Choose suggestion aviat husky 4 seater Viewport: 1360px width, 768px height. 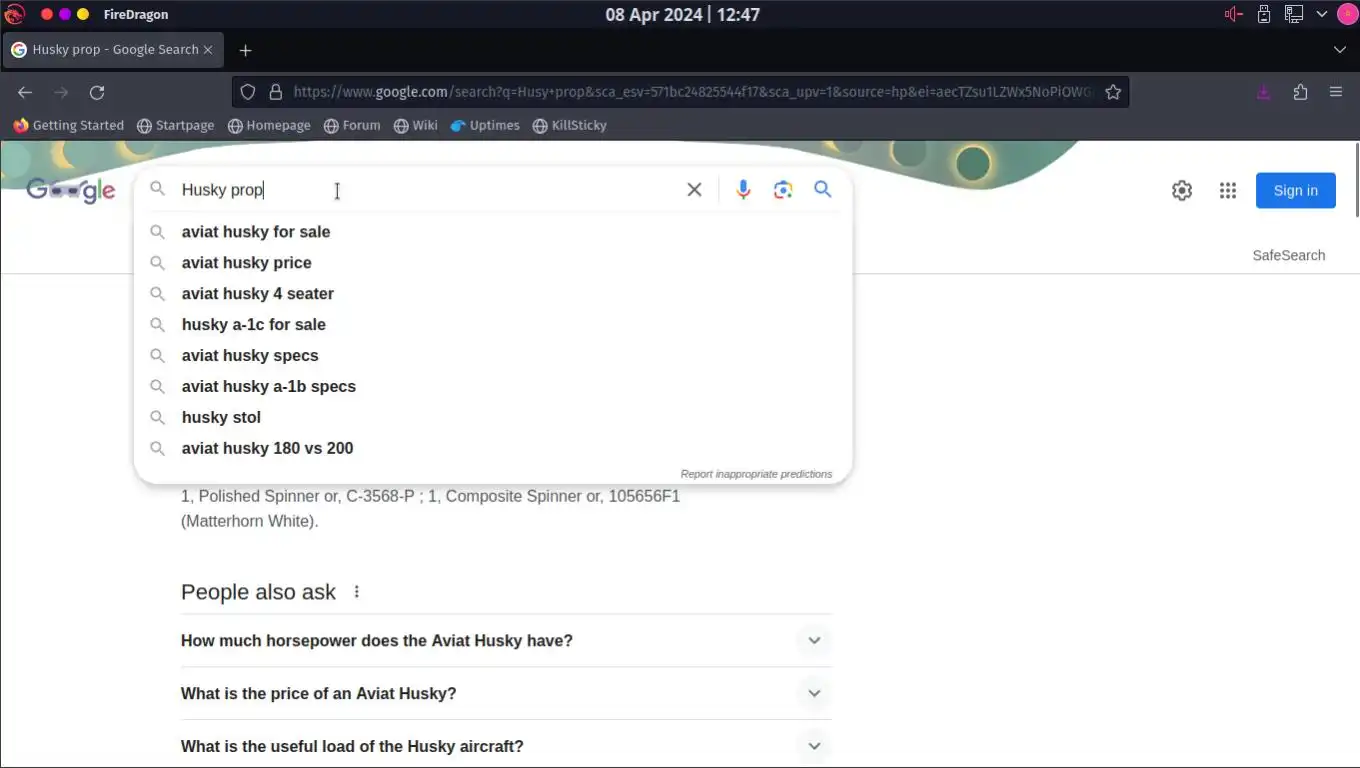[x=493, y=293]
